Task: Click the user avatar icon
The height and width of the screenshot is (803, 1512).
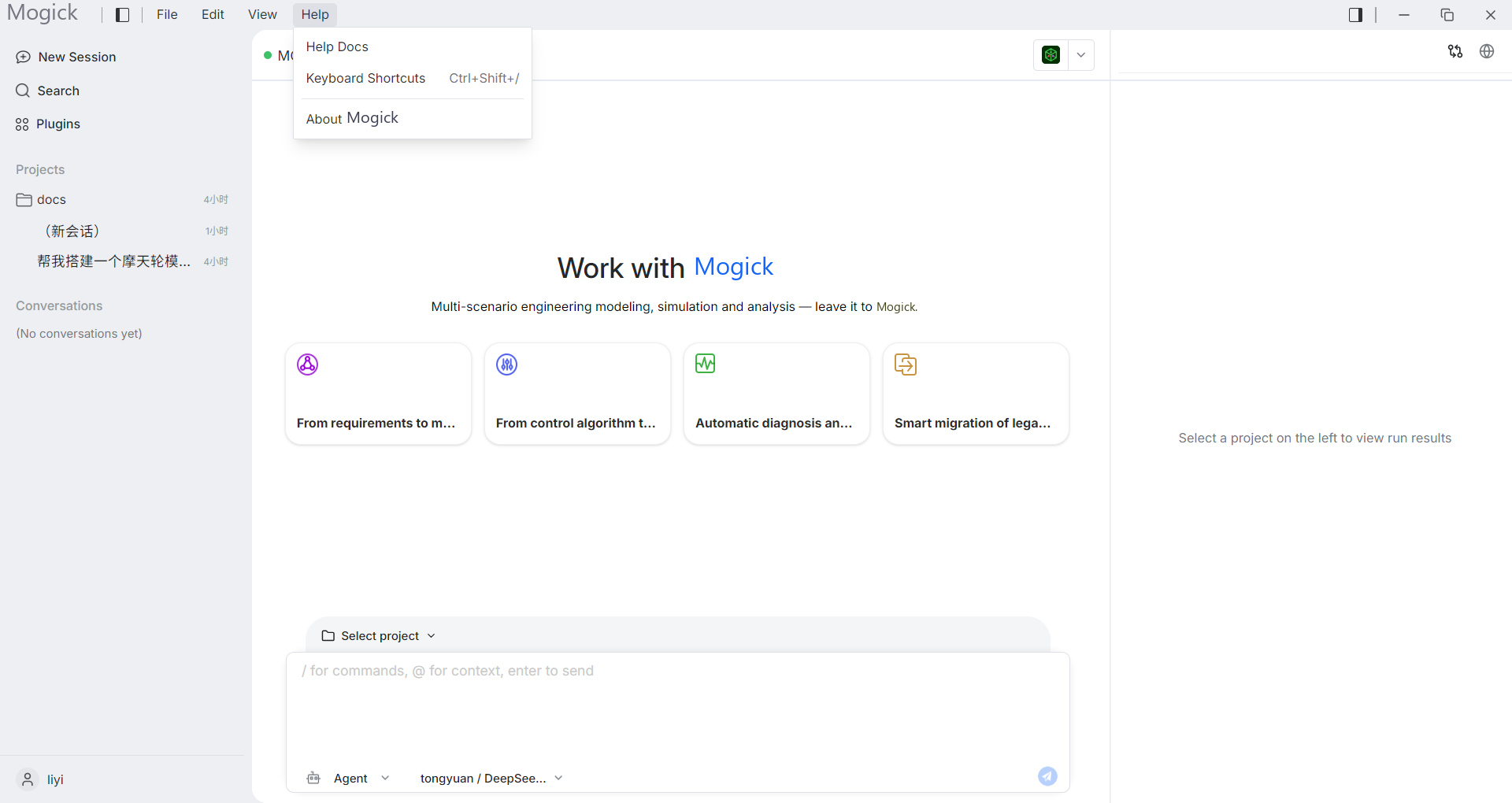Action: point(28,779)
